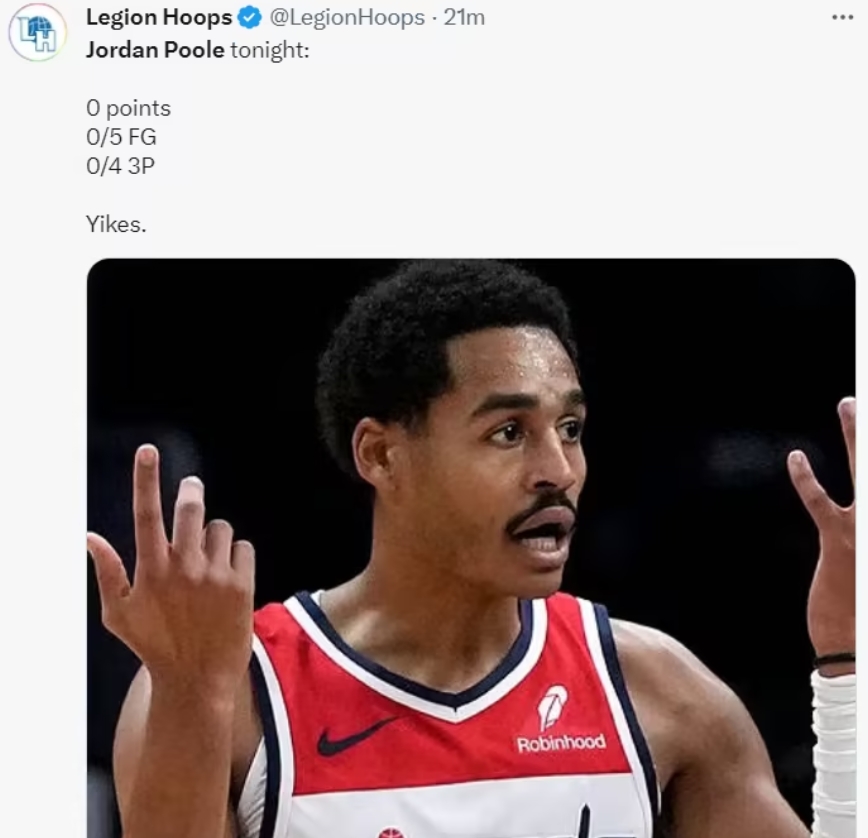The height and width of the screenshot is (838, 868).
Task: Click the 0 points stat line
Action: click(x=128, y=108)
